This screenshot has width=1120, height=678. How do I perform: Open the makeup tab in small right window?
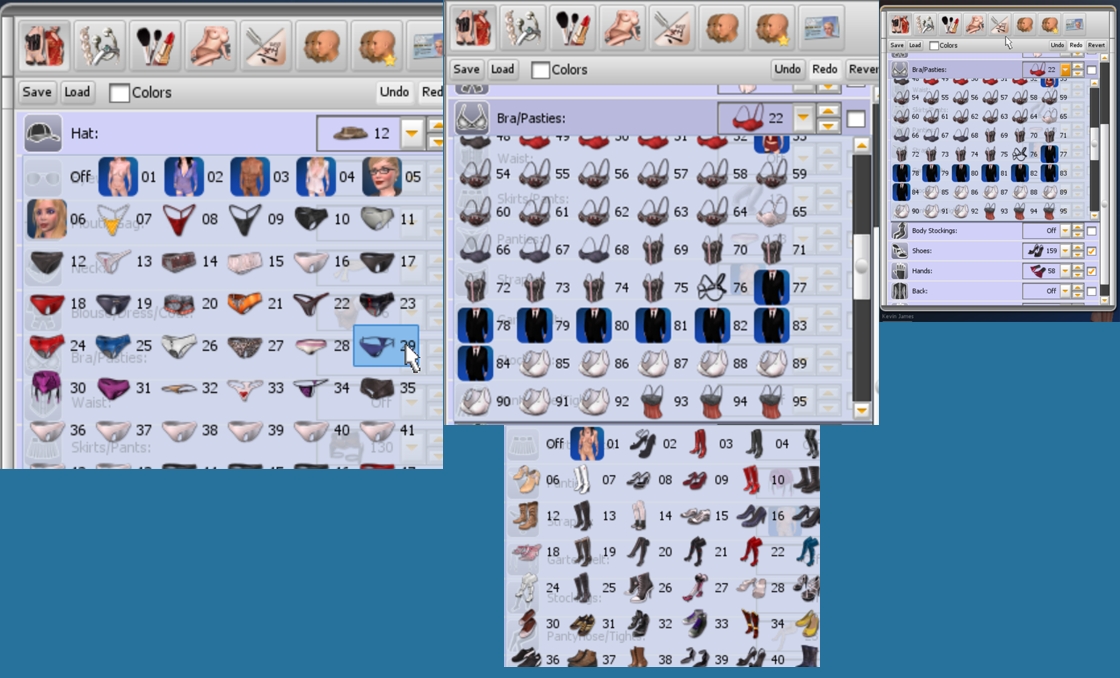click(950, 24)
